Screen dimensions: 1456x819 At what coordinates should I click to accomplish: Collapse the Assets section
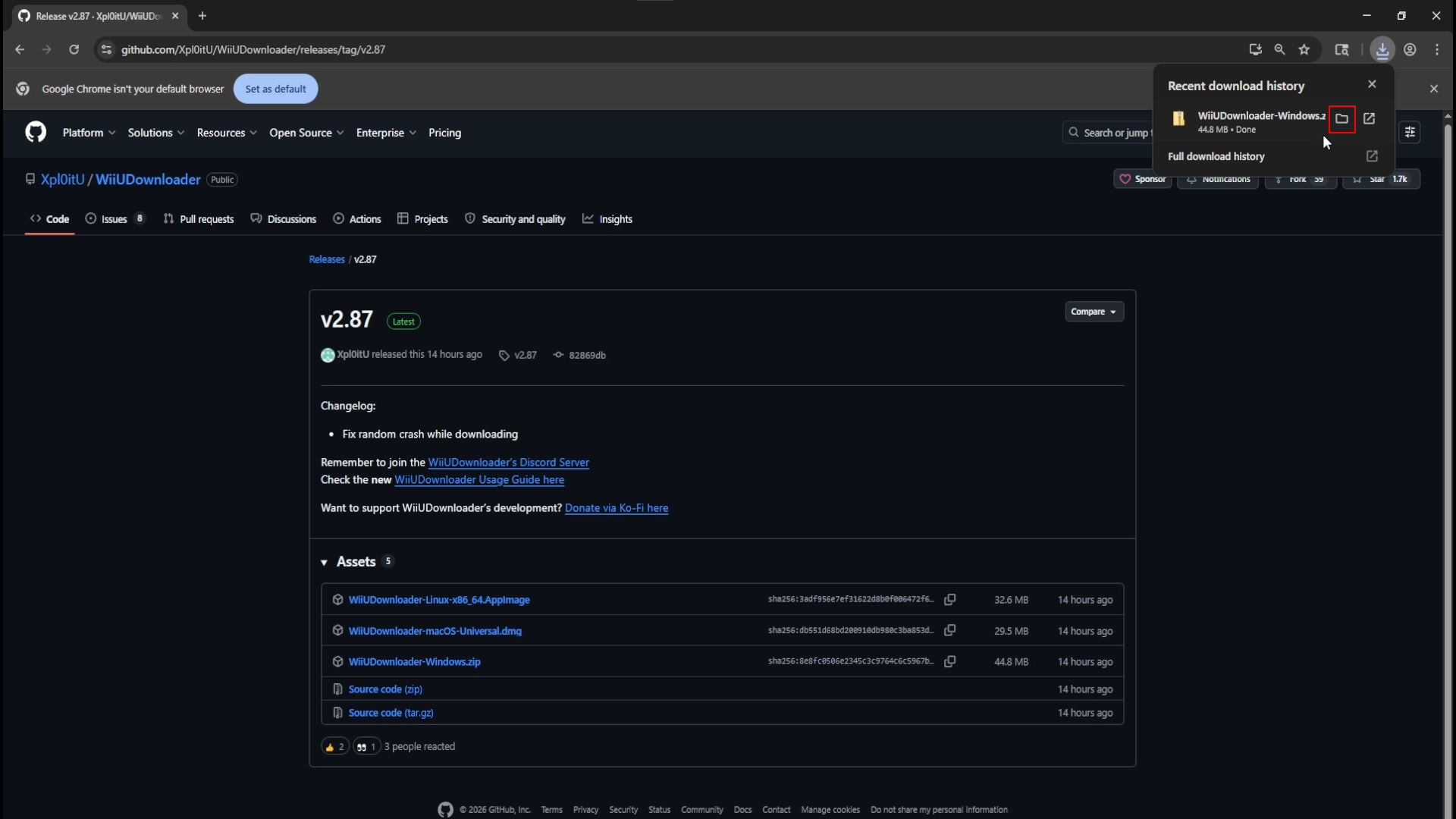click(325, 563)
